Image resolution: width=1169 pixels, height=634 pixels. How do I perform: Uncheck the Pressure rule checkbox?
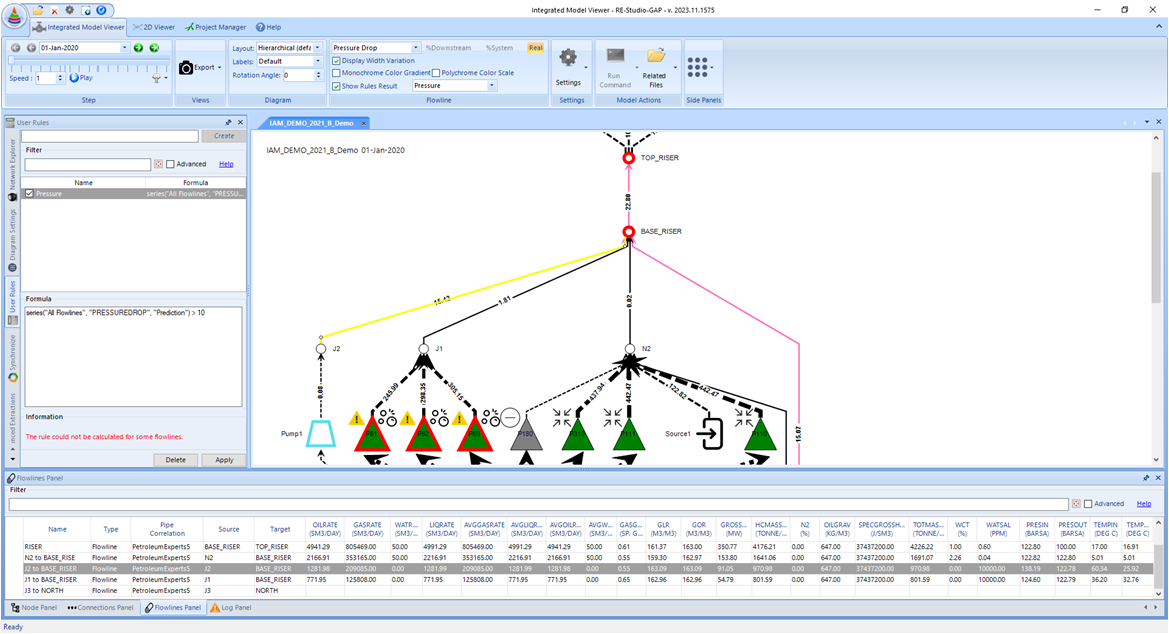[29, 194]
